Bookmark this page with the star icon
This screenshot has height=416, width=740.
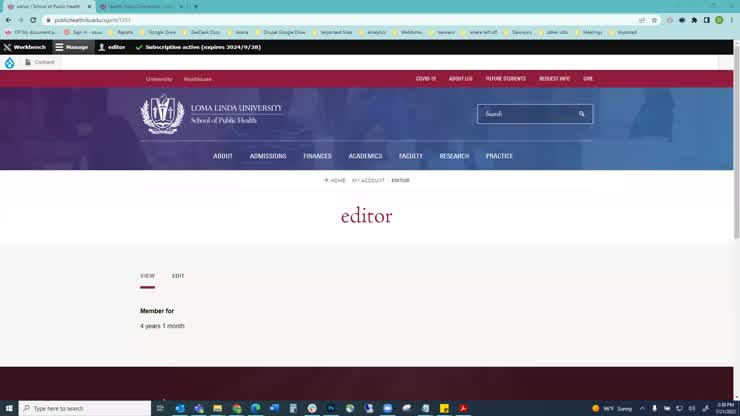point(654,20)
